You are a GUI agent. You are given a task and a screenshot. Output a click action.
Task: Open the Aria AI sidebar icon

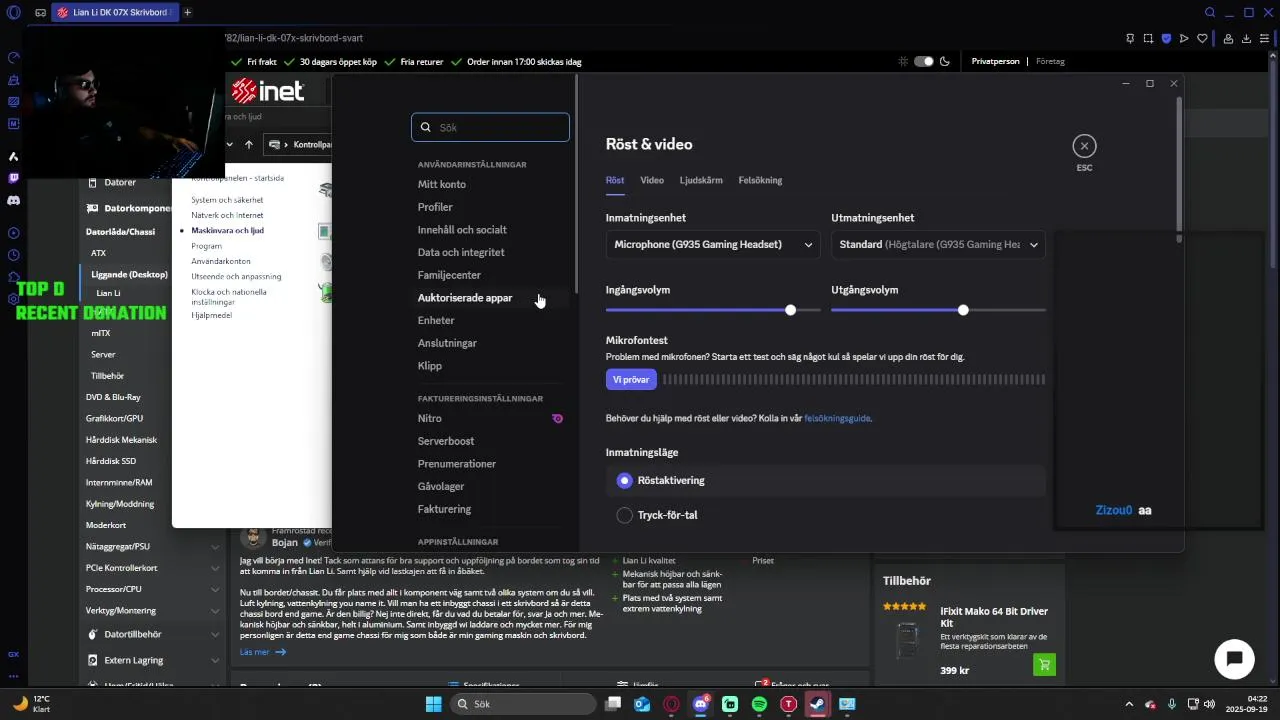(13, 156)
